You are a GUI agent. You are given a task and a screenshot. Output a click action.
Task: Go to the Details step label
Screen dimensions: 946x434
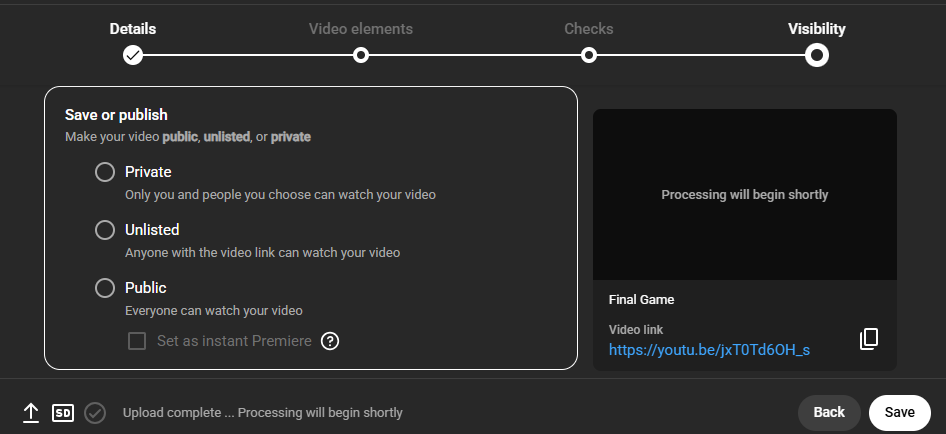[x=133, y=29]
